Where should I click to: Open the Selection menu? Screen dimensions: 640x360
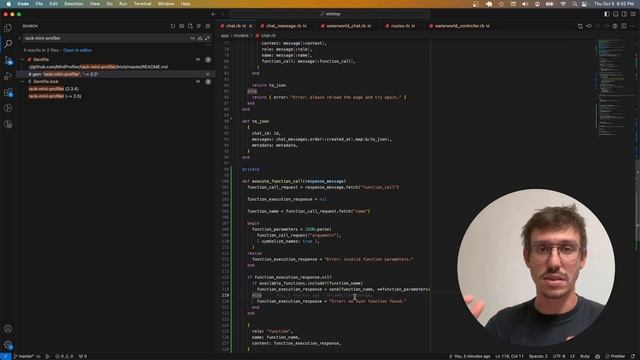tap(74, 4)
